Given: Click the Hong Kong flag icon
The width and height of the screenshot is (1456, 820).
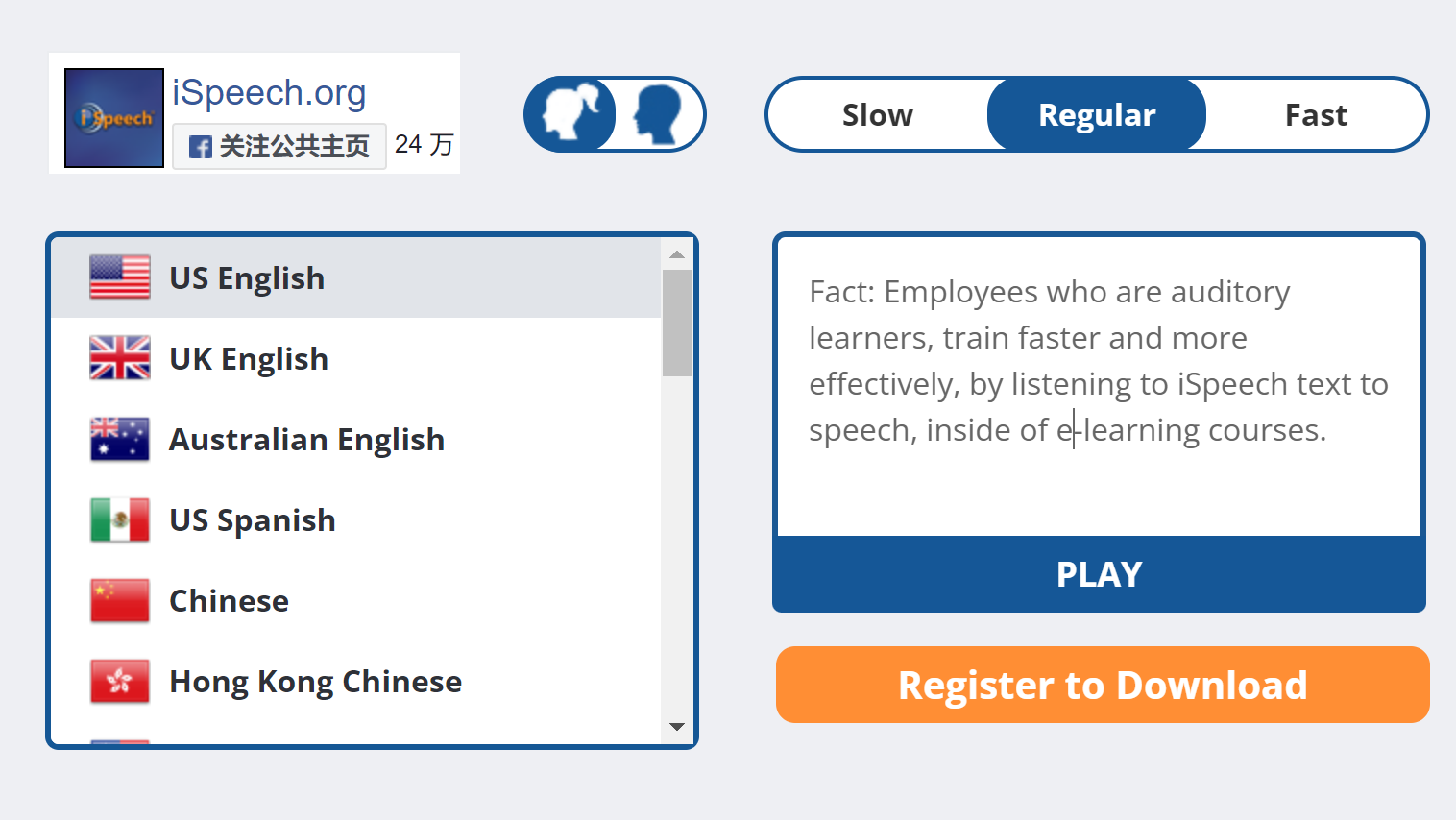Looking at the screenshot, I should tap(120, 681).
